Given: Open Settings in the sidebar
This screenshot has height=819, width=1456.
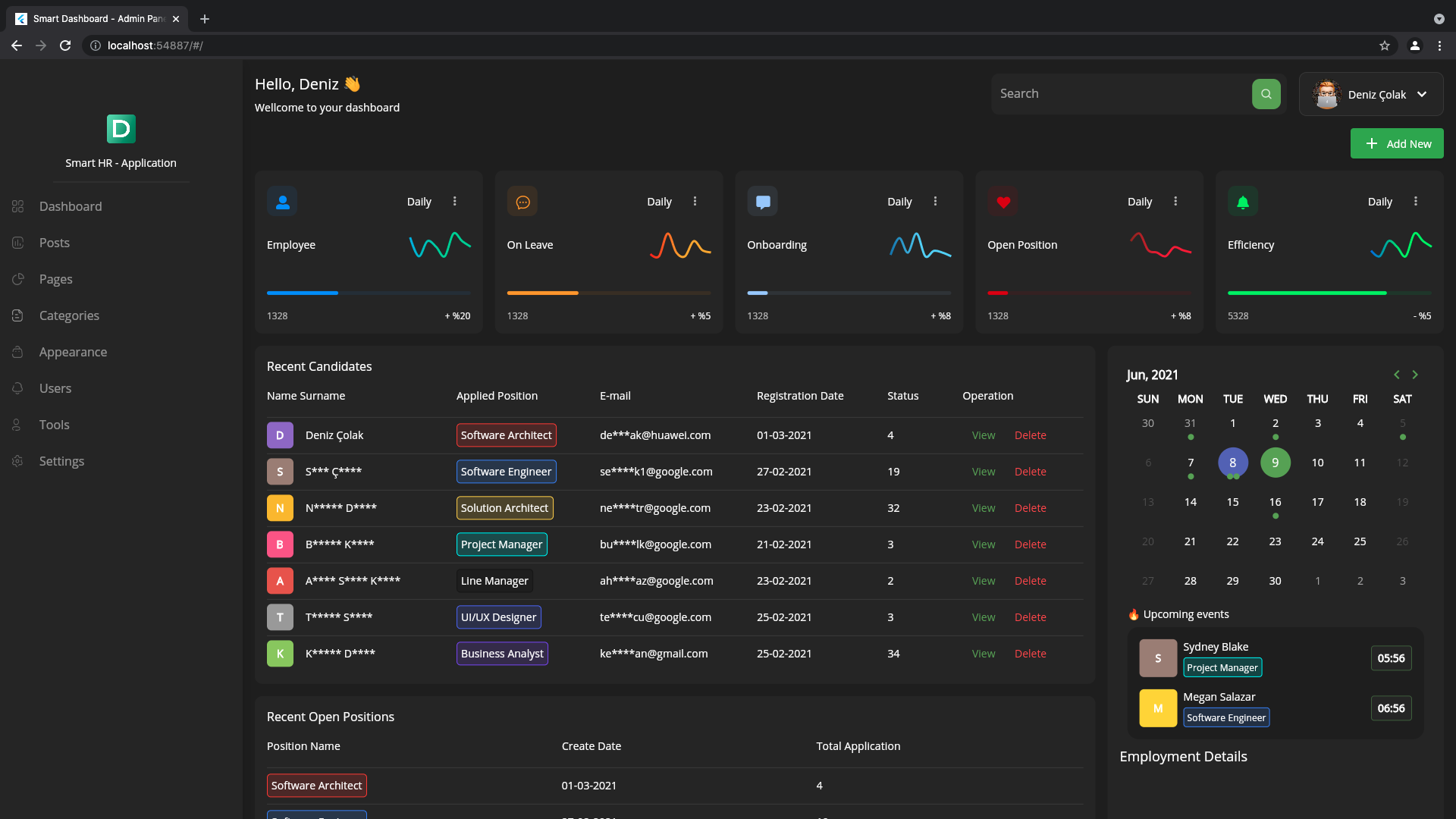Looking at the screenshot, I should click(x=61, y=461).
